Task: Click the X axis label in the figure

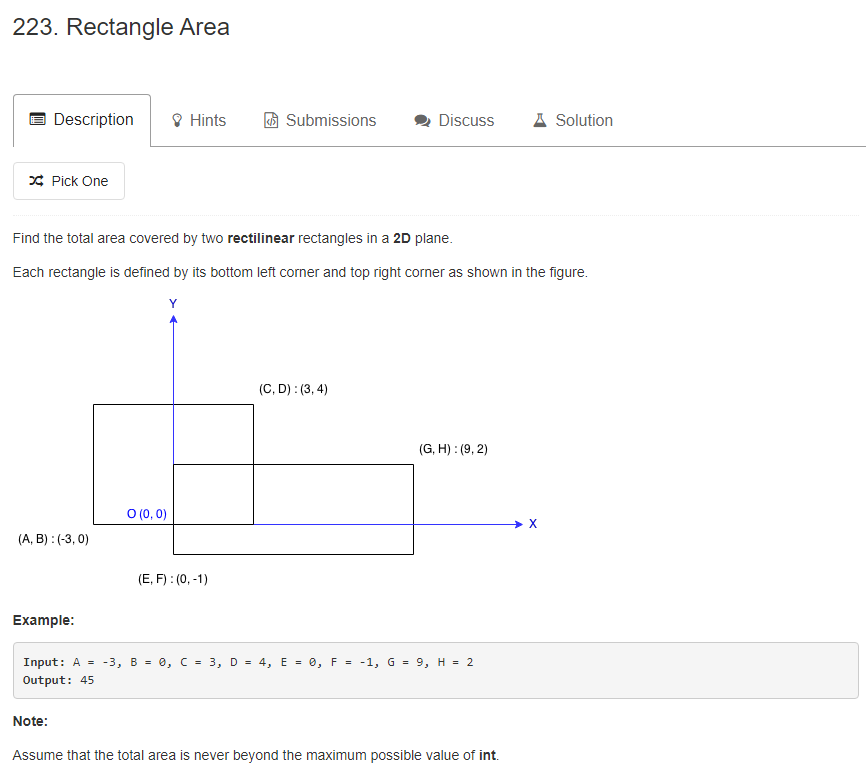Action: click(x=532, y=523)
